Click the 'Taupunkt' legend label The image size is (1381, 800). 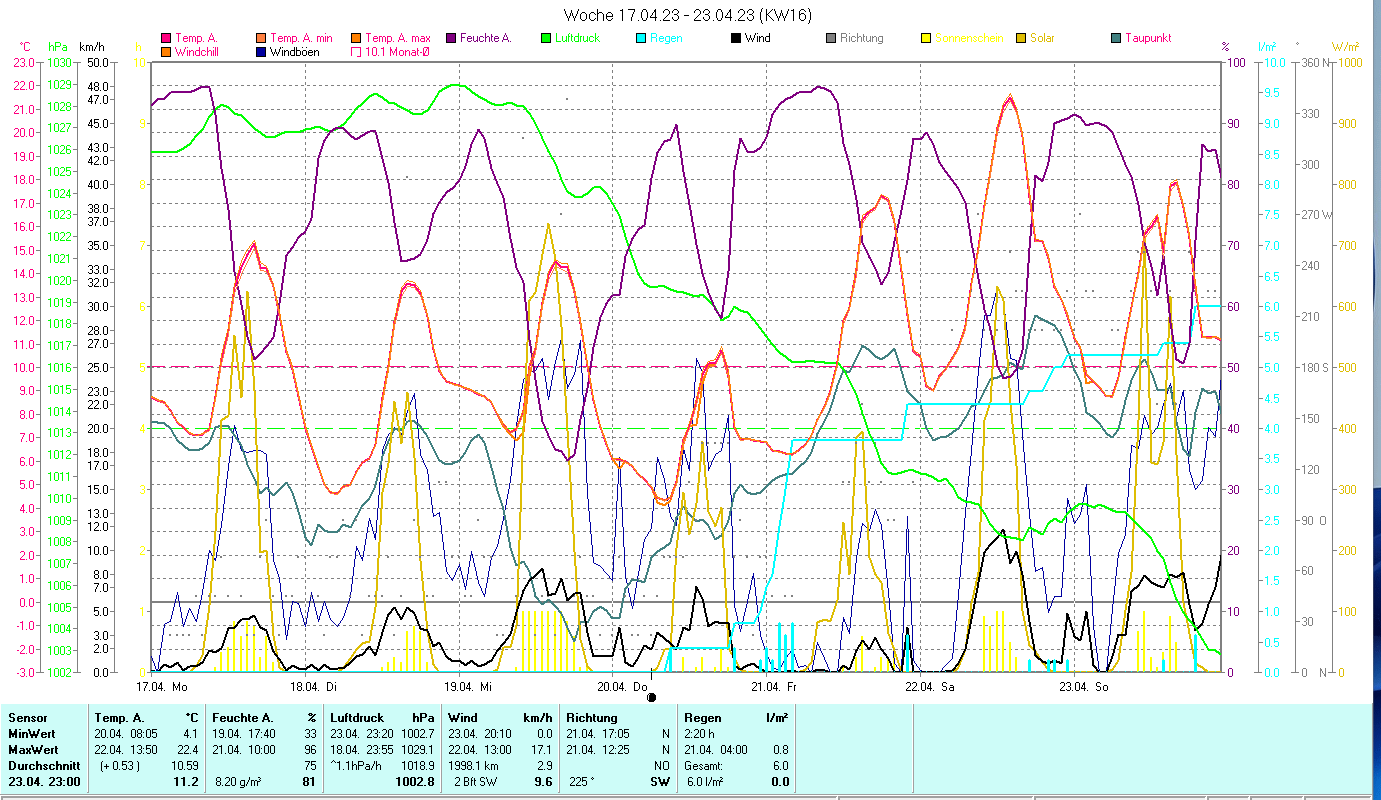click(x=1148, y=38)
